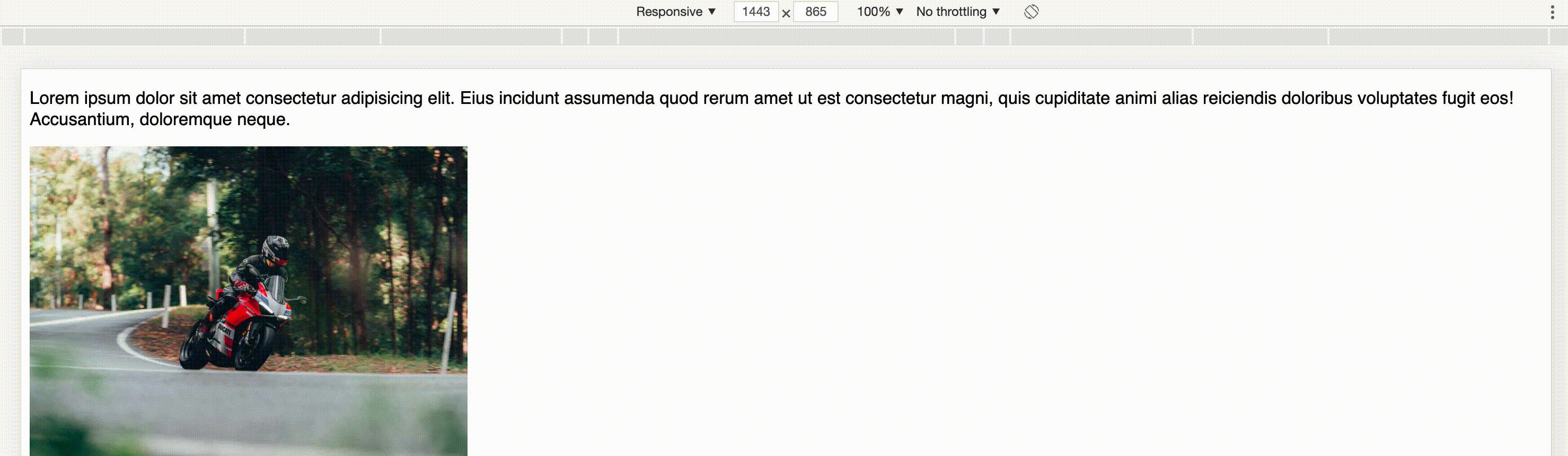
Task: Select the first narrow preset segment right of center
Action: (969, 37)
